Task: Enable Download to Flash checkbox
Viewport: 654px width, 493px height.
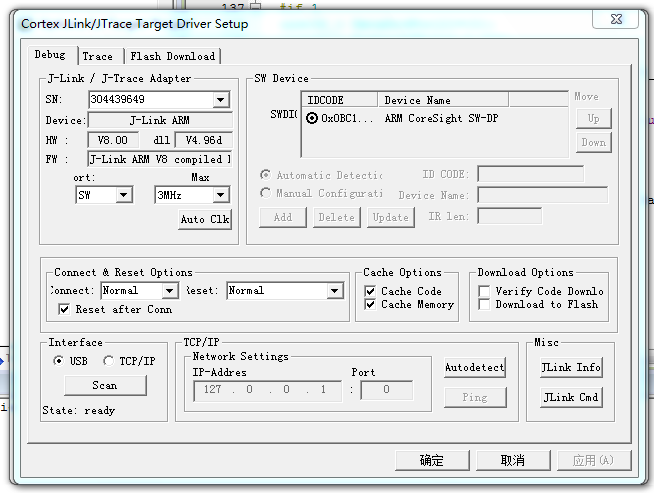Action: tap(484, 304)
